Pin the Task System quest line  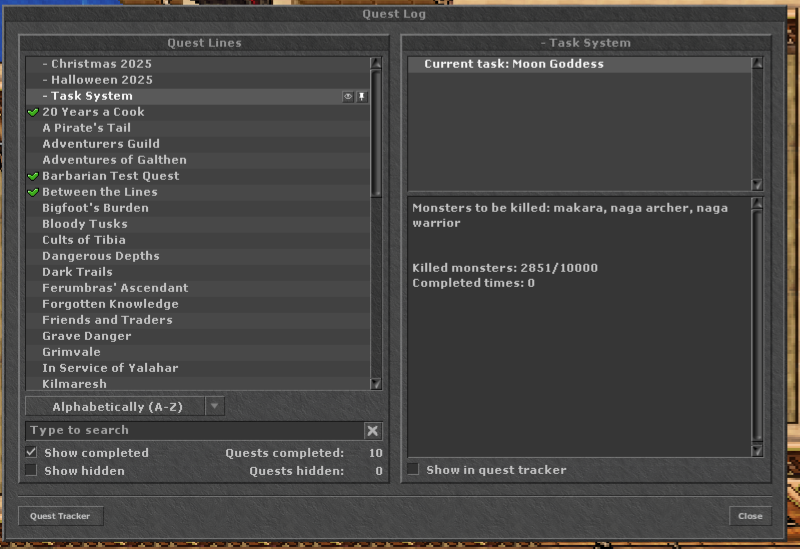point(362,96)
